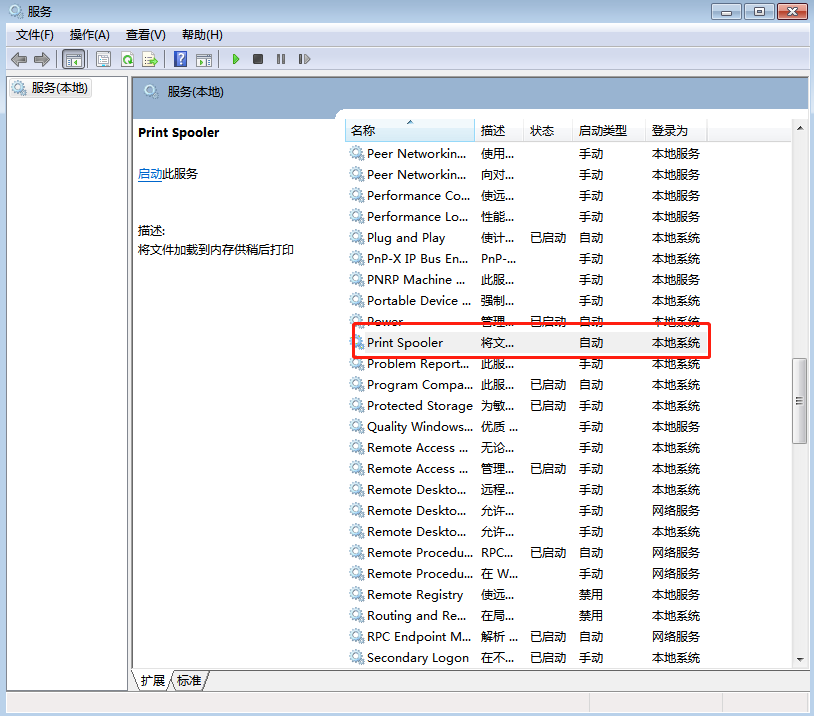Click the Pause Service toolbar icon
This screenshot has height=716, width=814.
click(280, 59)
